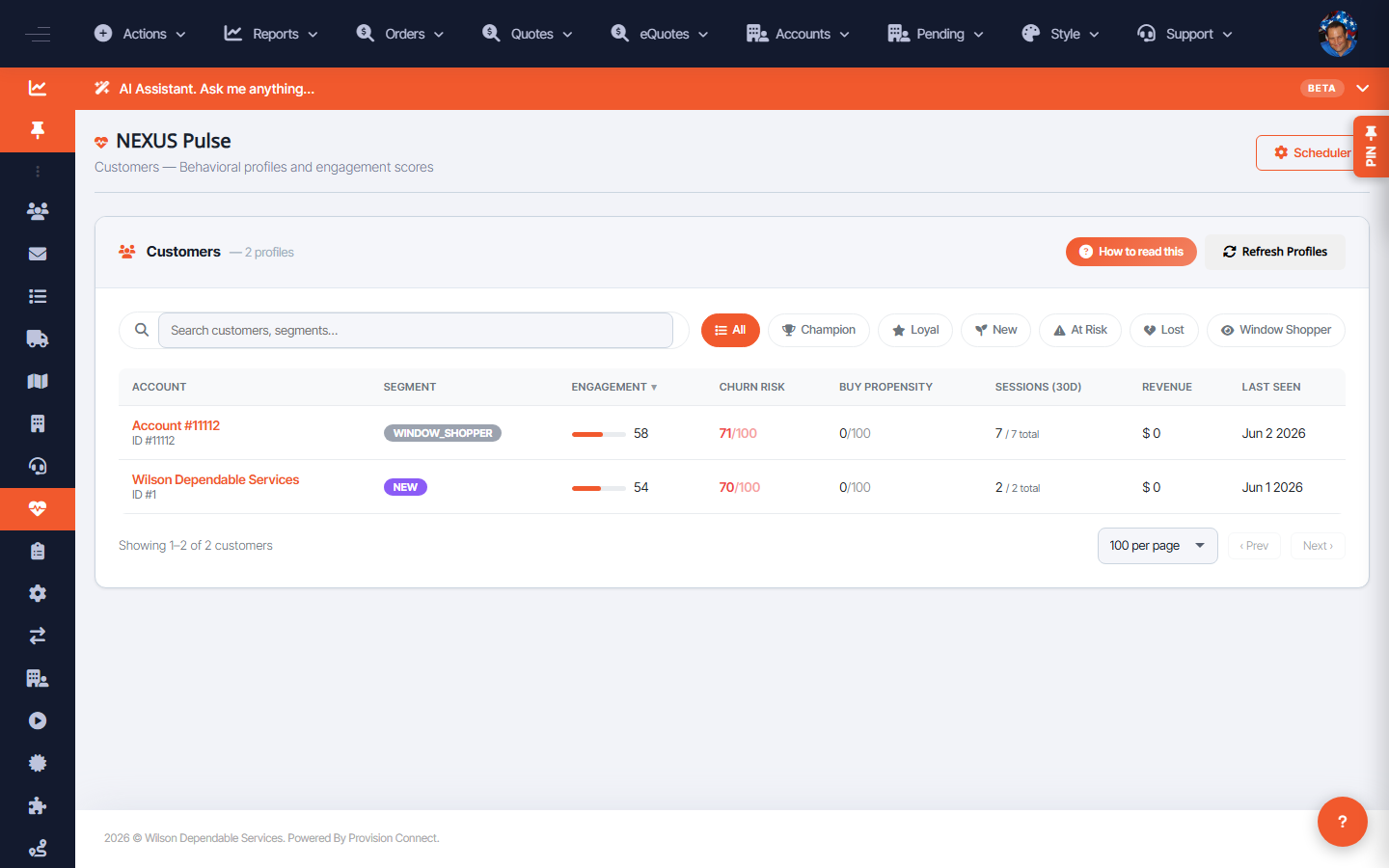Click churn risk value 71/100
Viewport: 1389px width, 868px height.
point(738,433)
